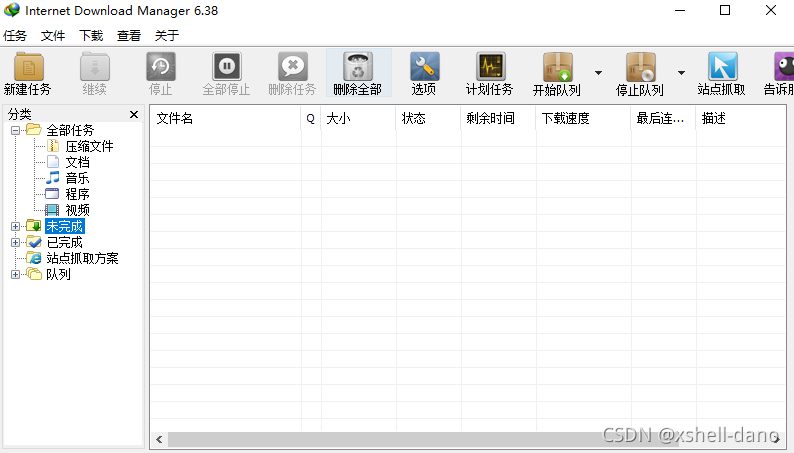Open the 计划任务 scheduler icon
Screen dimensions: 794x453
pyautogui.click(x=490, y=67)
